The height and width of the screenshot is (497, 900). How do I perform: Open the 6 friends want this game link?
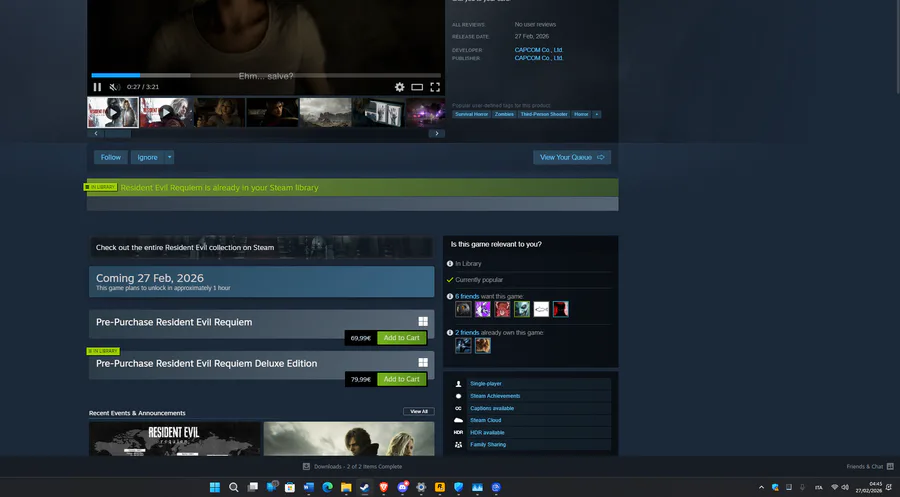pyautogui.click(x=467, y=296)
